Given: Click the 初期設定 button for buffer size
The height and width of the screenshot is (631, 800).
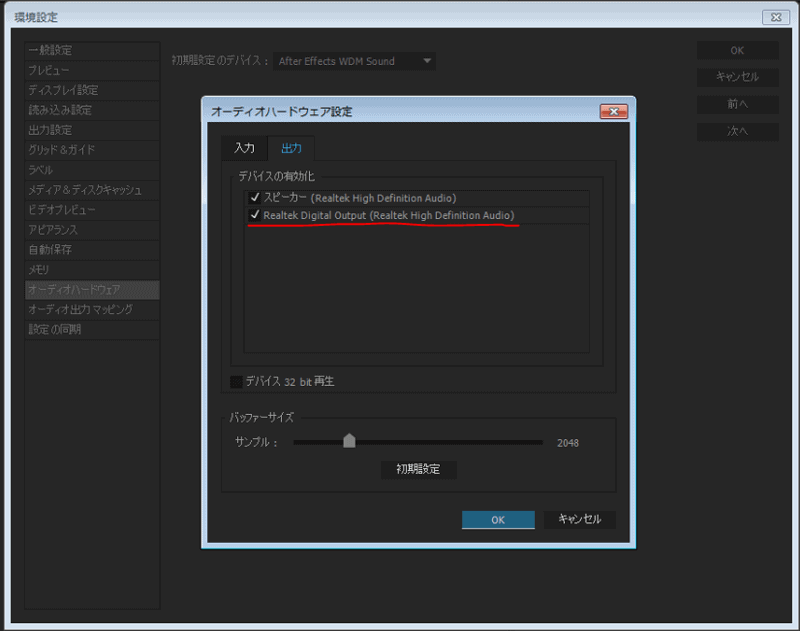Looking at the screenshot, I should tap(418, 469).
